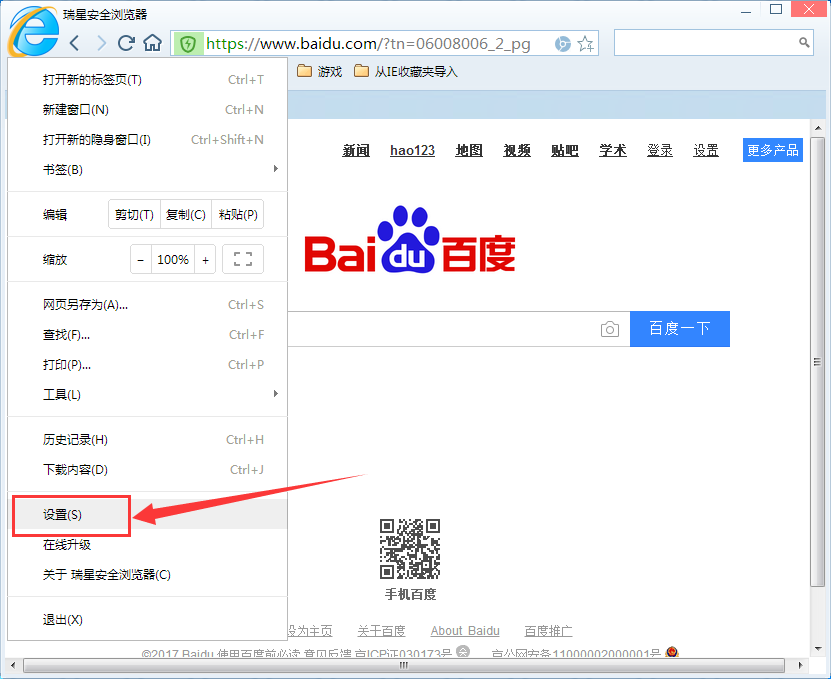Open the About Baidu link

pyautogui.click(x=464, y=630)
